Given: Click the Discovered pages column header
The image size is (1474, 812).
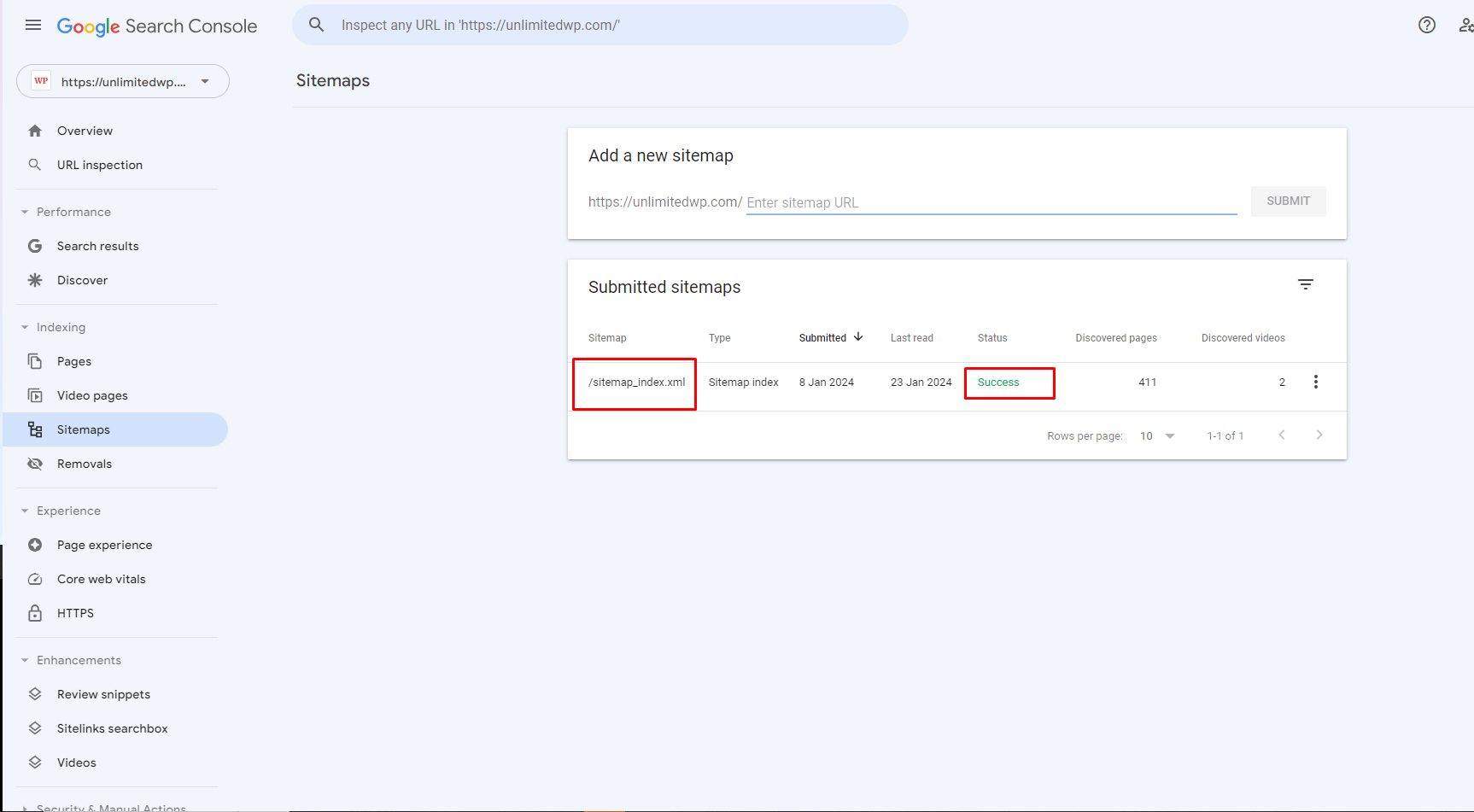Looking at the screenshot, I should [x=1116, y=338].
